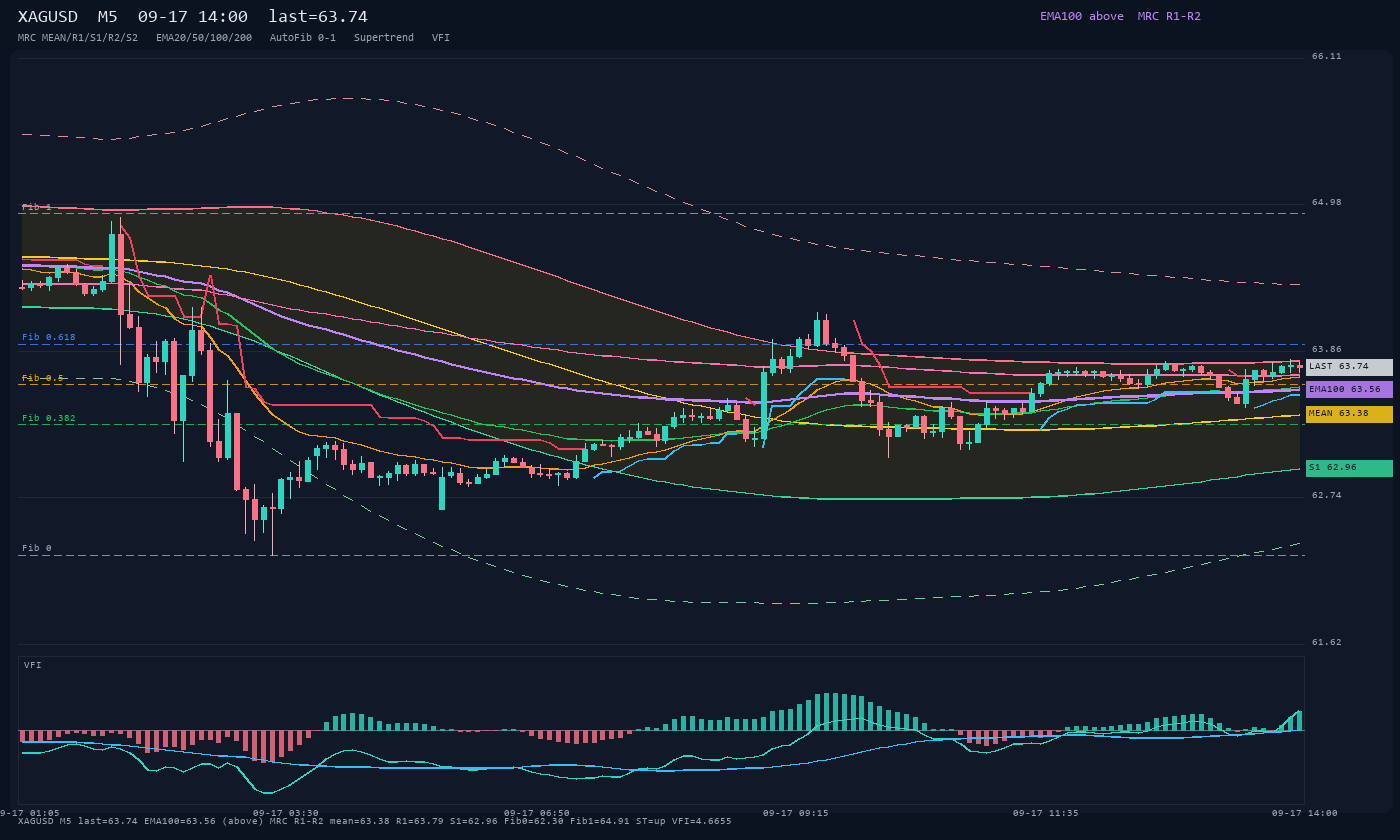Click the MRC MEAN/R1/S1/R2/S2 indicator label
The image size is (1400, 840).
[78, 38]
